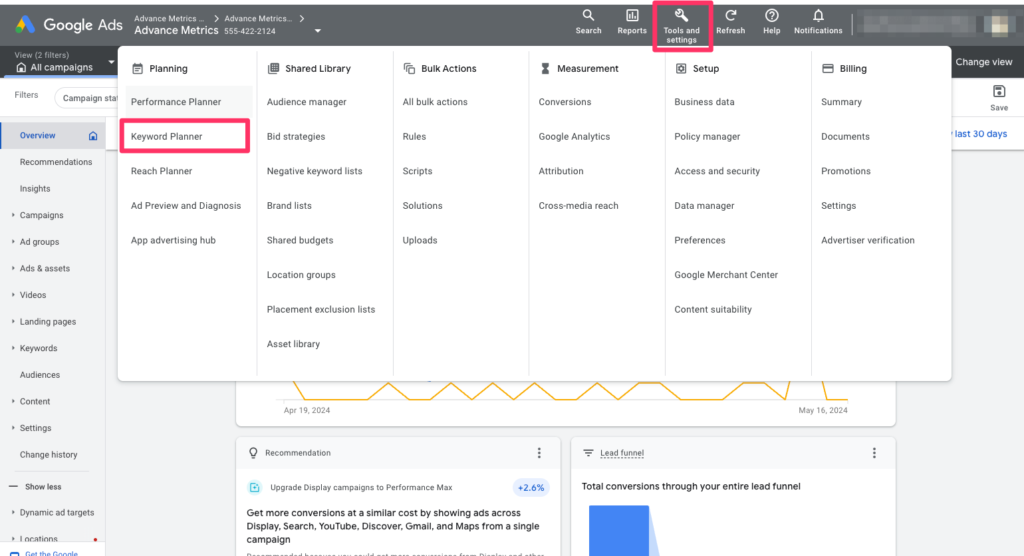Click the Measurement hourglass icon
Screen dimensions: 1024x556
[545, 69]
